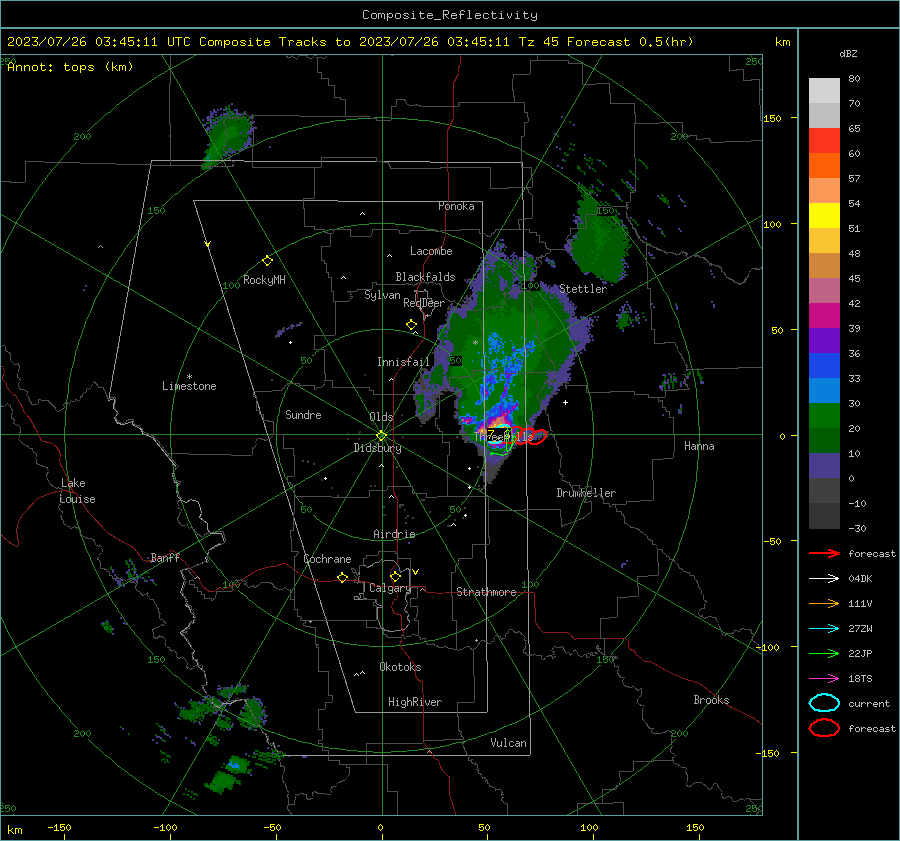This screenshot has height=841, width=900.
Task: Click the yellow diamond marker above Calgary
Action: 395,576
